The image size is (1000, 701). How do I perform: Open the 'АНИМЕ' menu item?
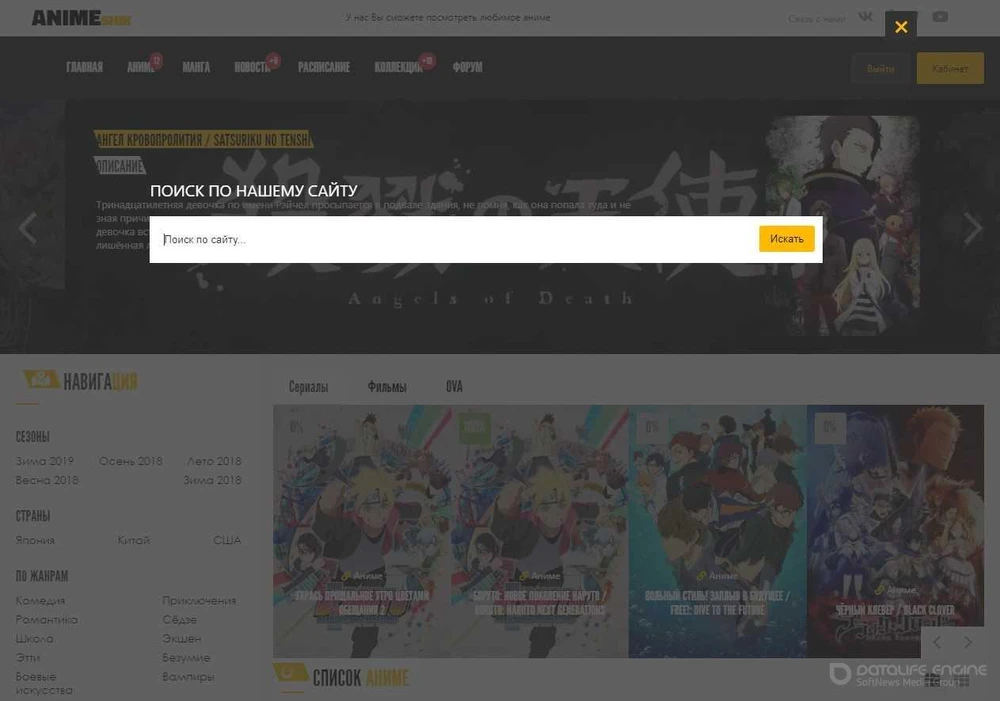point(141,67)
